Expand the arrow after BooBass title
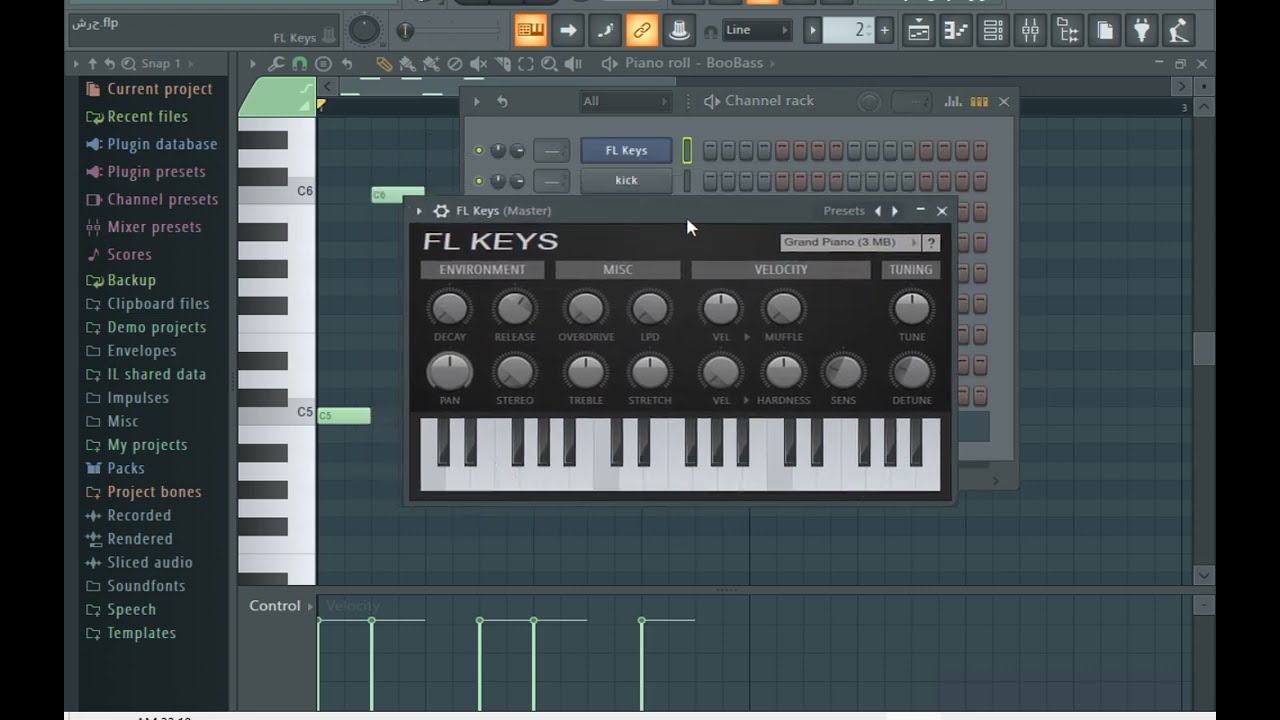 click(774, 63)
